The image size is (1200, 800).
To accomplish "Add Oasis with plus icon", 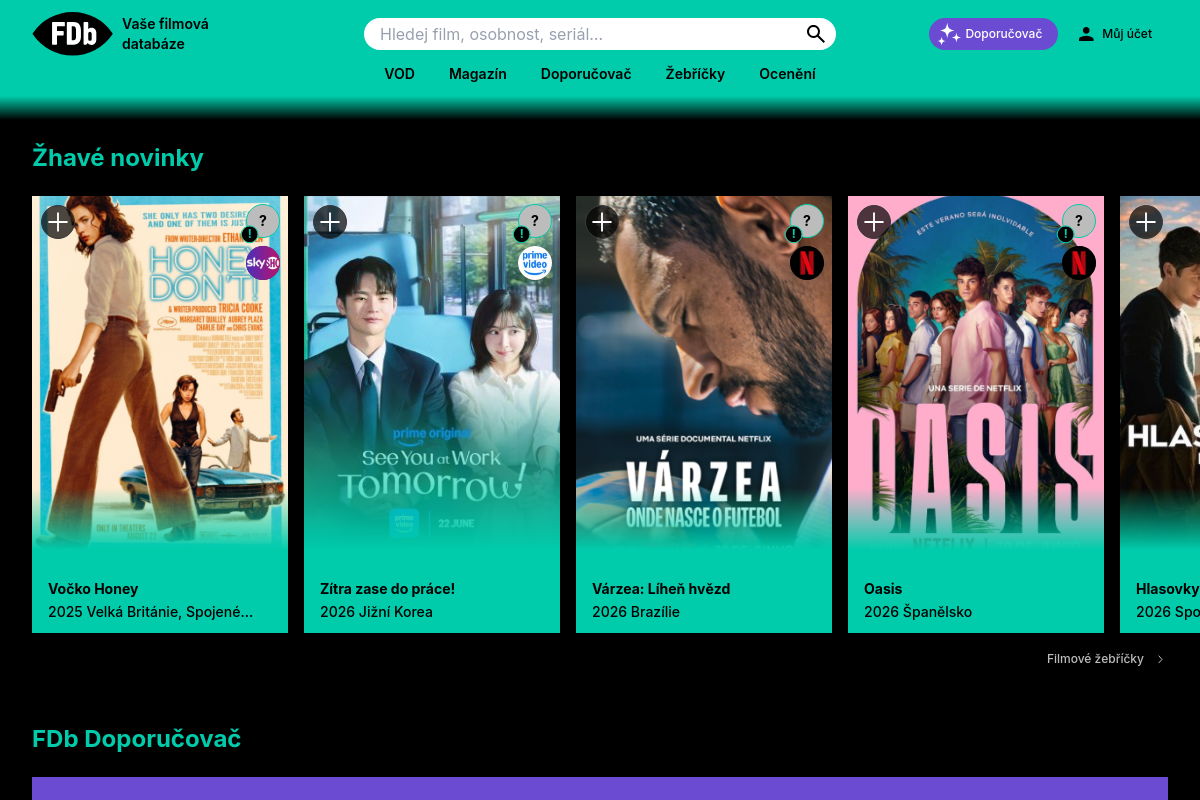I will tap(874, 221).
